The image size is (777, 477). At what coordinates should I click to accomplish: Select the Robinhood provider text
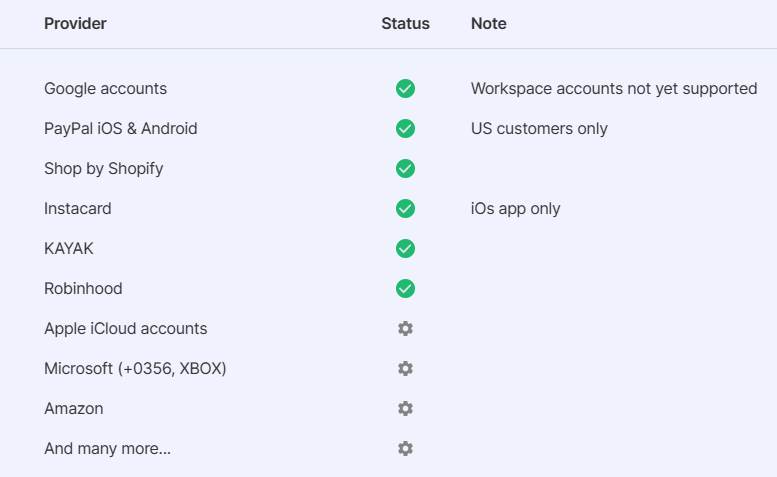(83, 289)
